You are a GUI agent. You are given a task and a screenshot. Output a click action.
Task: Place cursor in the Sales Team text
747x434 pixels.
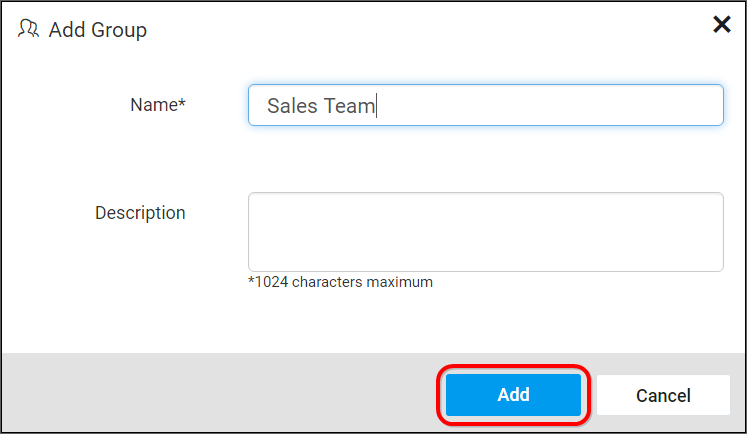click(321, 106)
